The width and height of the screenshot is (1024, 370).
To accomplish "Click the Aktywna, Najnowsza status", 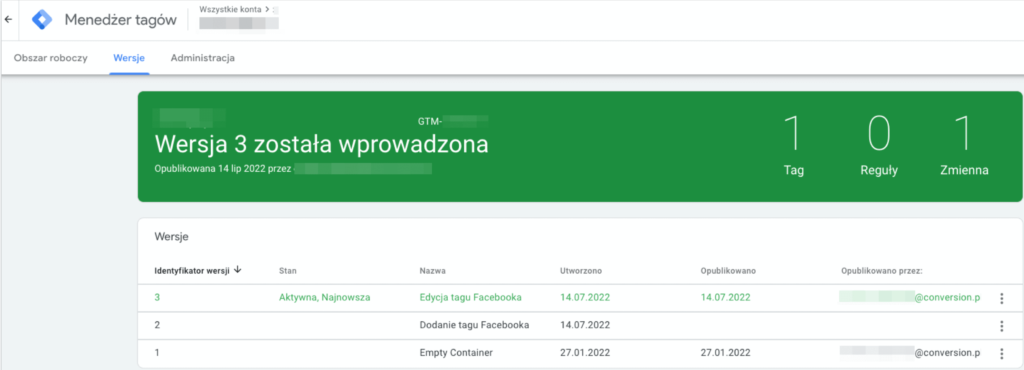I will 325,298.
